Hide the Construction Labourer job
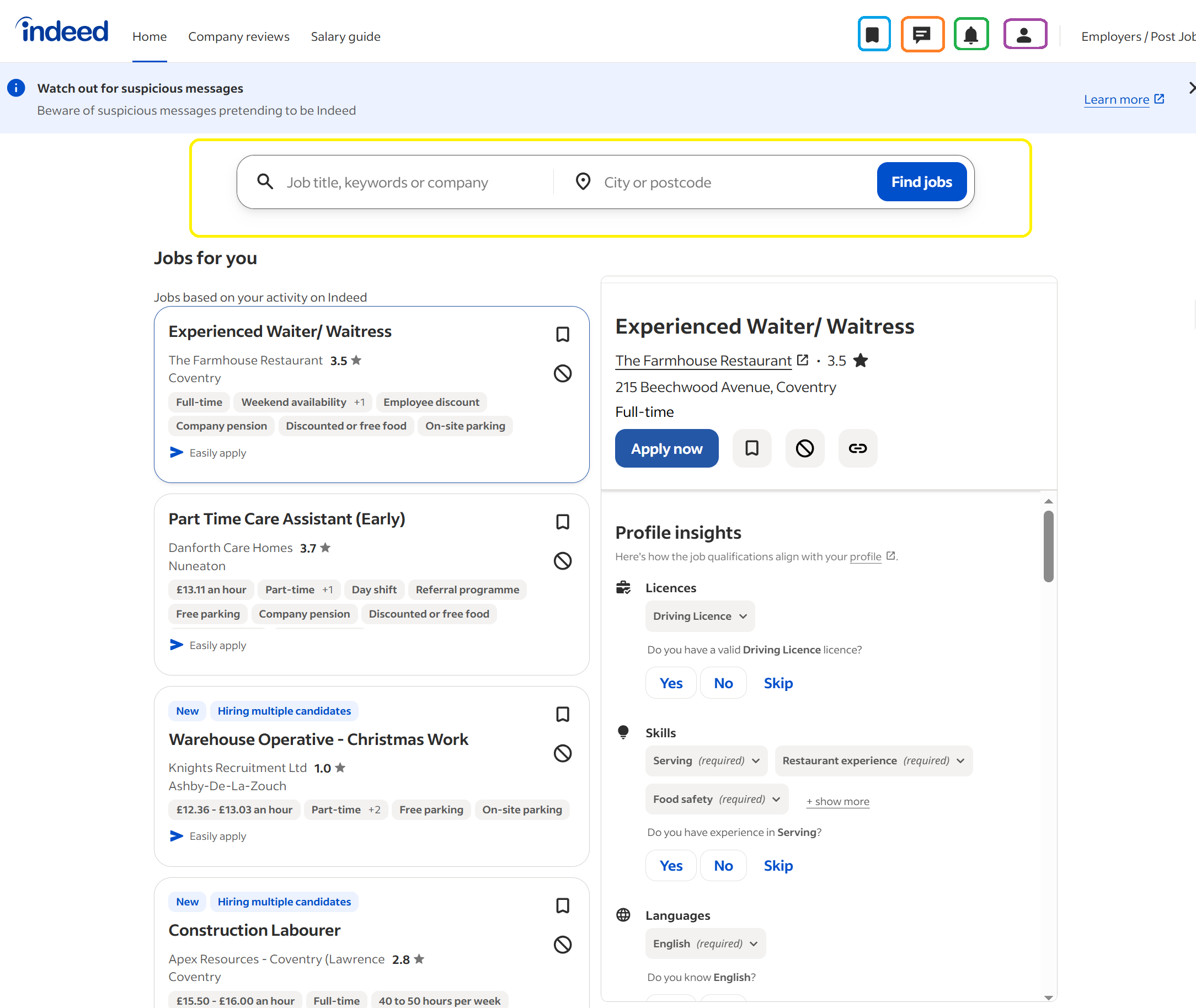 563,945
